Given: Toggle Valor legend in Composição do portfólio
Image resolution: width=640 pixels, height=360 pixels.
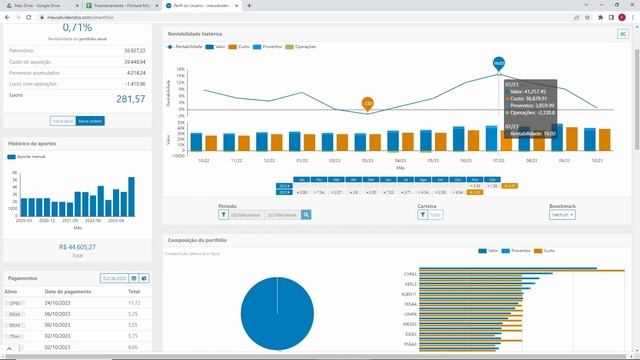Looking at the screenshot, I should tap(488, 251).
